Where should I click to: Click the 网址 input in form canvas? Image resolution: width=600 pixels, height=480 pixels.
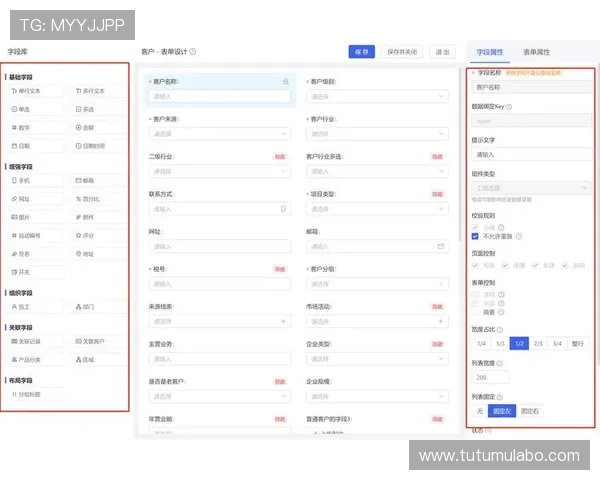[220, 247]
